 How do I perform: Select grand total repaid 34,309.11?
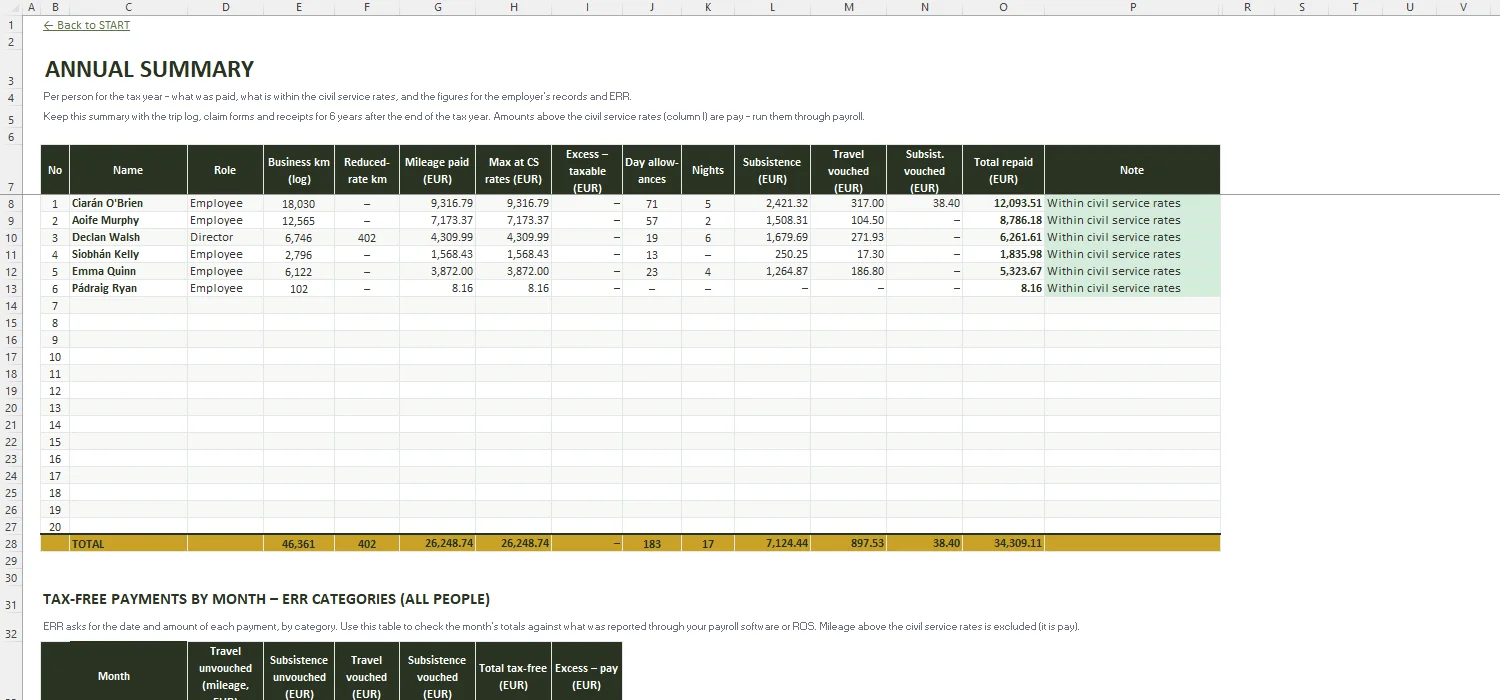coord(1003,544)
